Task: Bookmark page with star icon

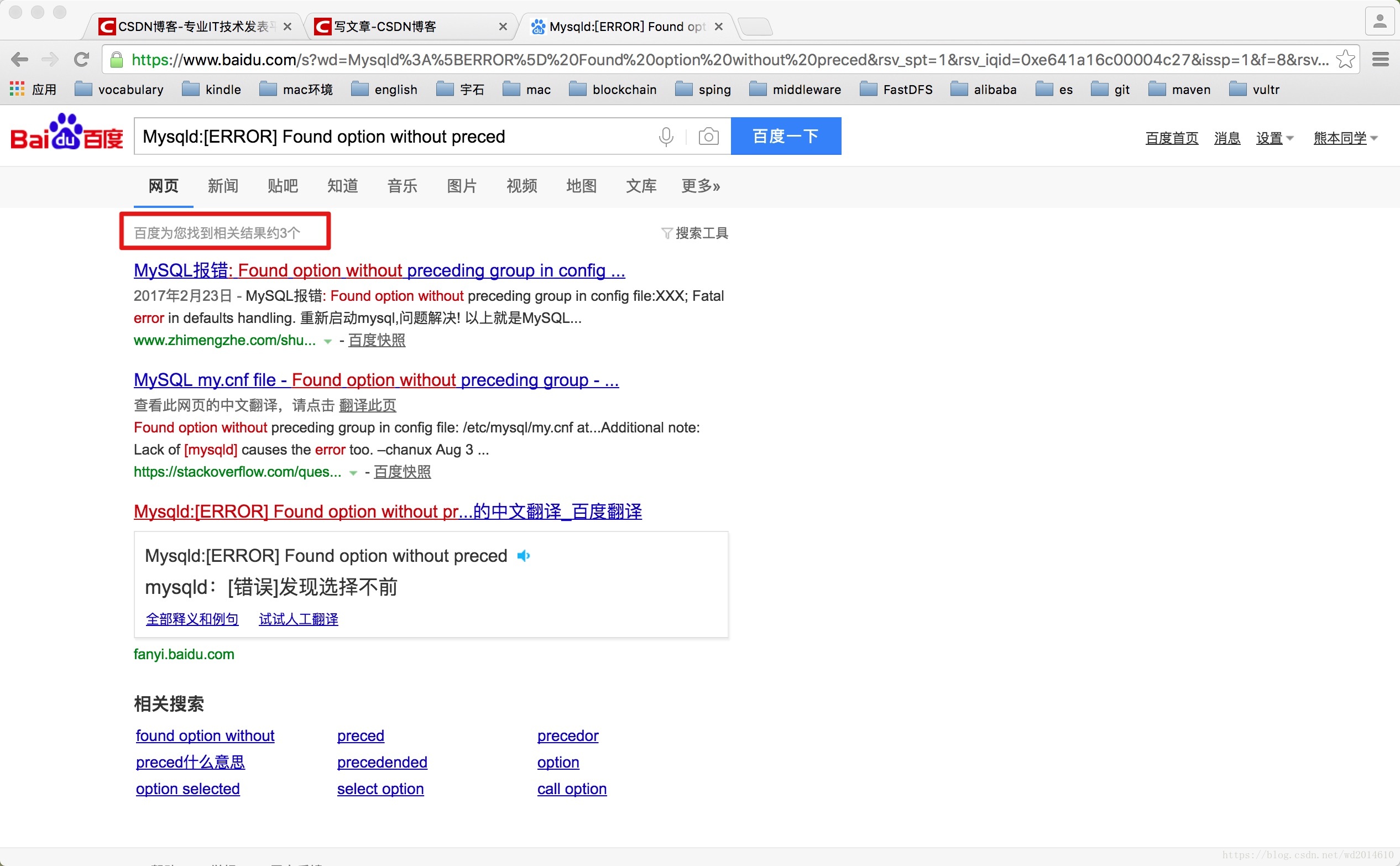Action: (x=1345, y=59)
